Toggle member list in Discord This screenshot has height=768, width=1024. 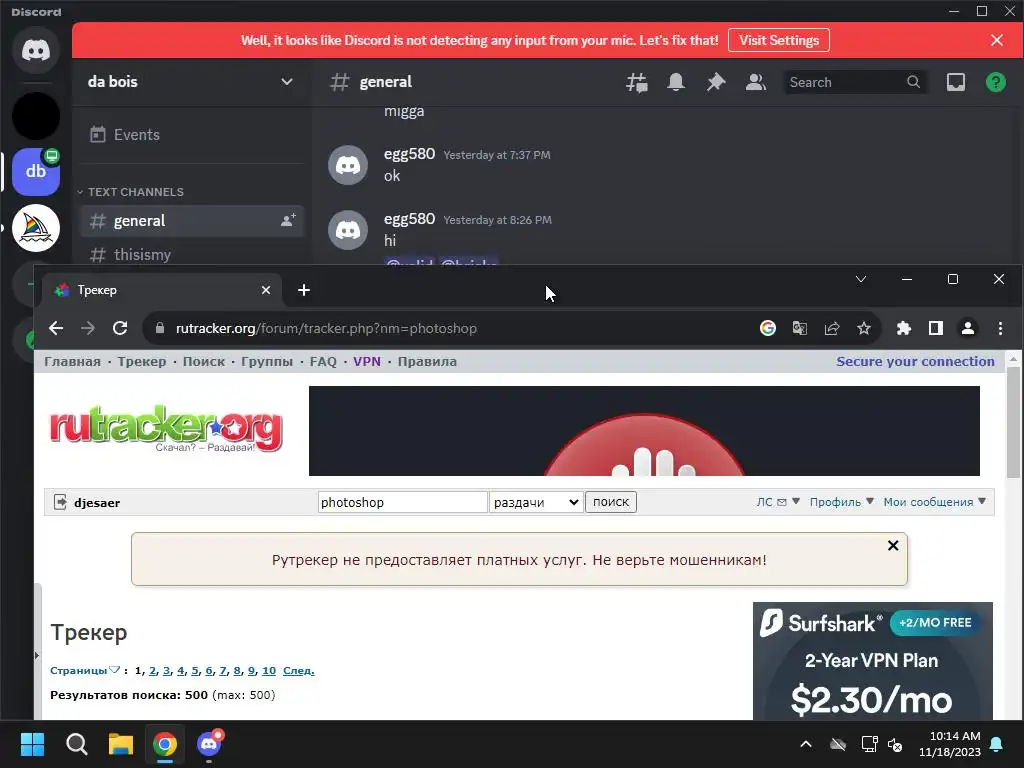pyautogui.click(x=756, y=82)
